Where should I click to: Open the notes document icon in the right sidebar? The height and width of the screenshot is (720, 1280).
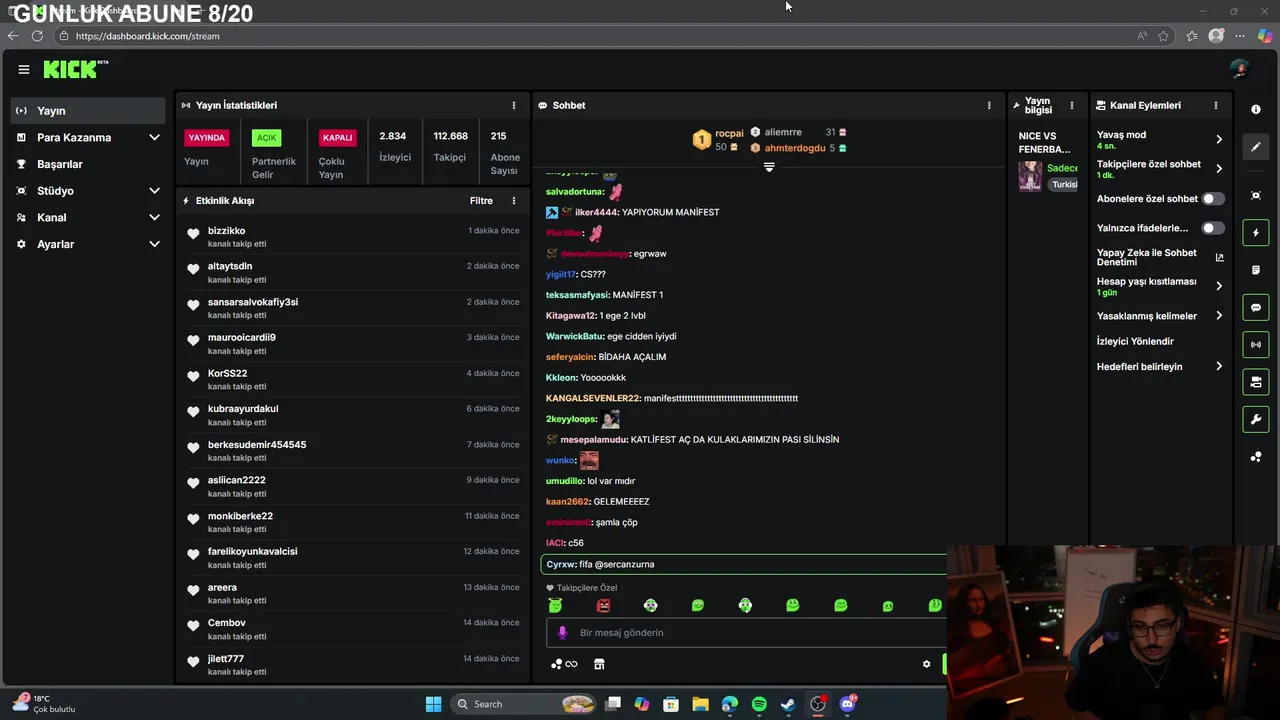click(1256, 270)
